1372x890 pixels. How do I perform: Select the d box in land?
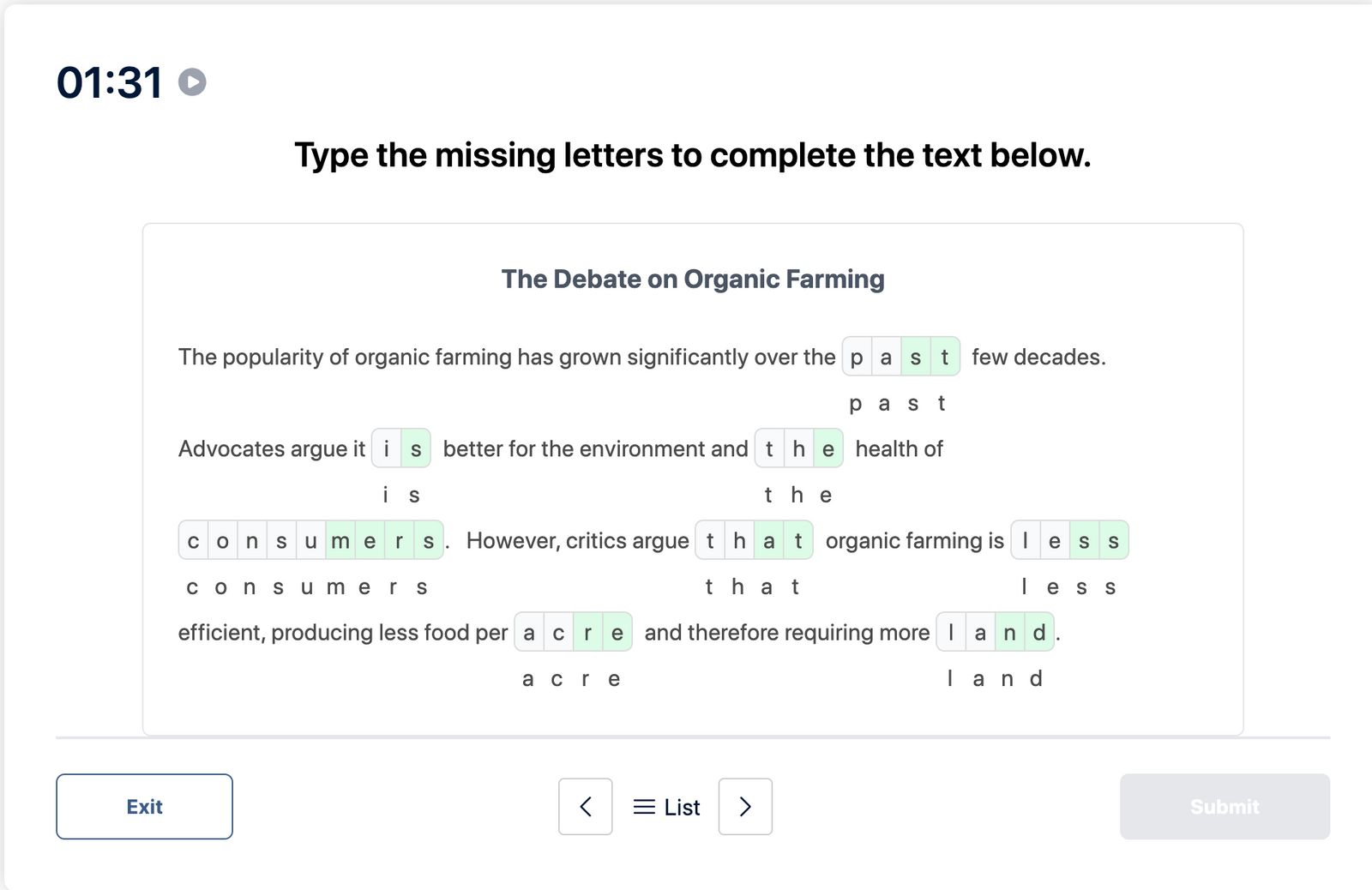pyautogui.click(x=1038, y=632)
